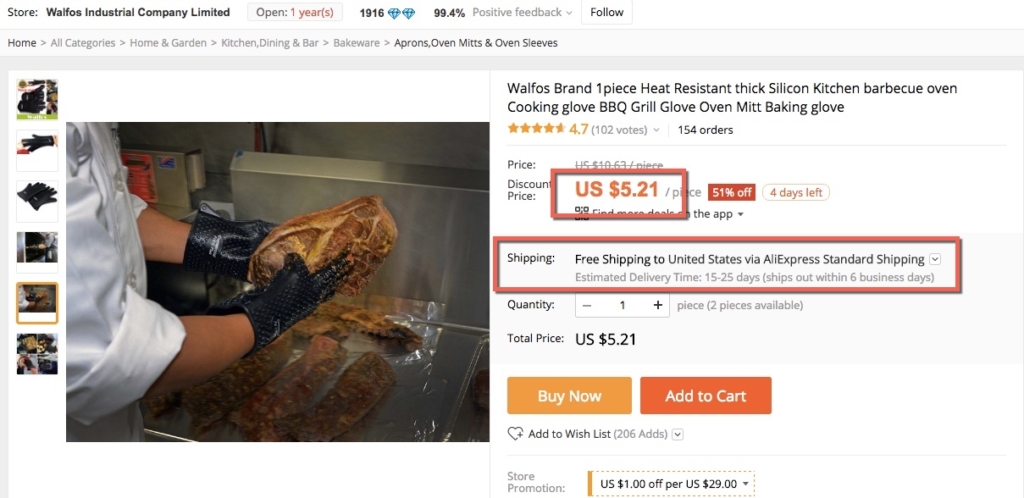1024x498 pixels.
Task: Go to Home breadcrumb
Action: 21,43
